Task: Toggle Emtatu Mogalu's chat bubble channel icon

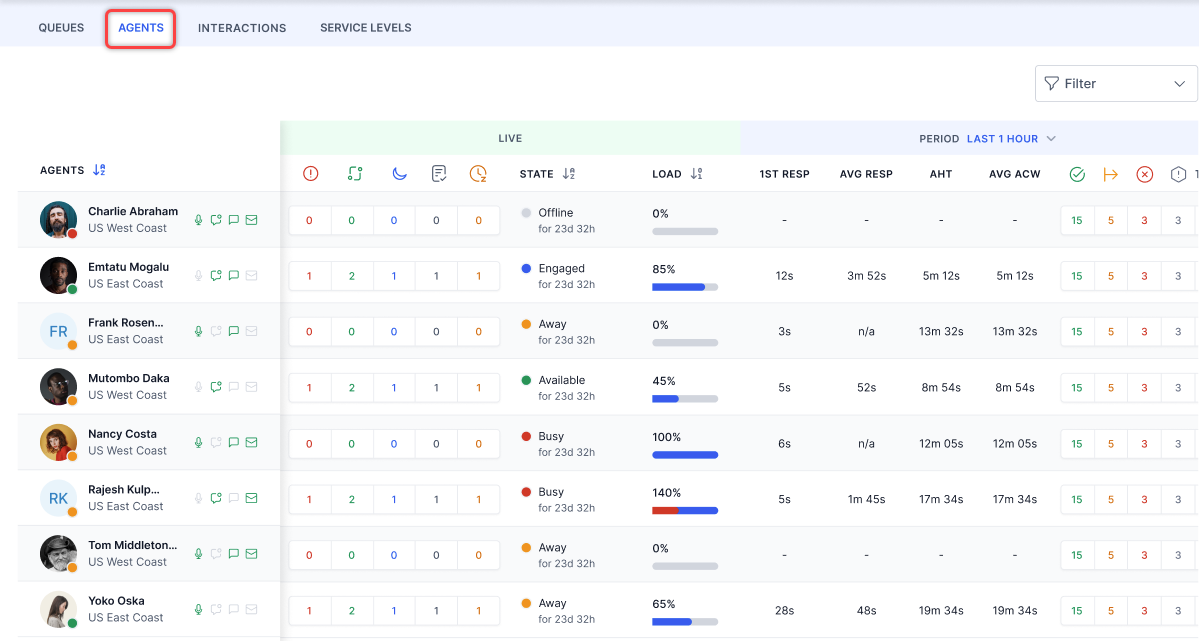Action: point(233,276)
